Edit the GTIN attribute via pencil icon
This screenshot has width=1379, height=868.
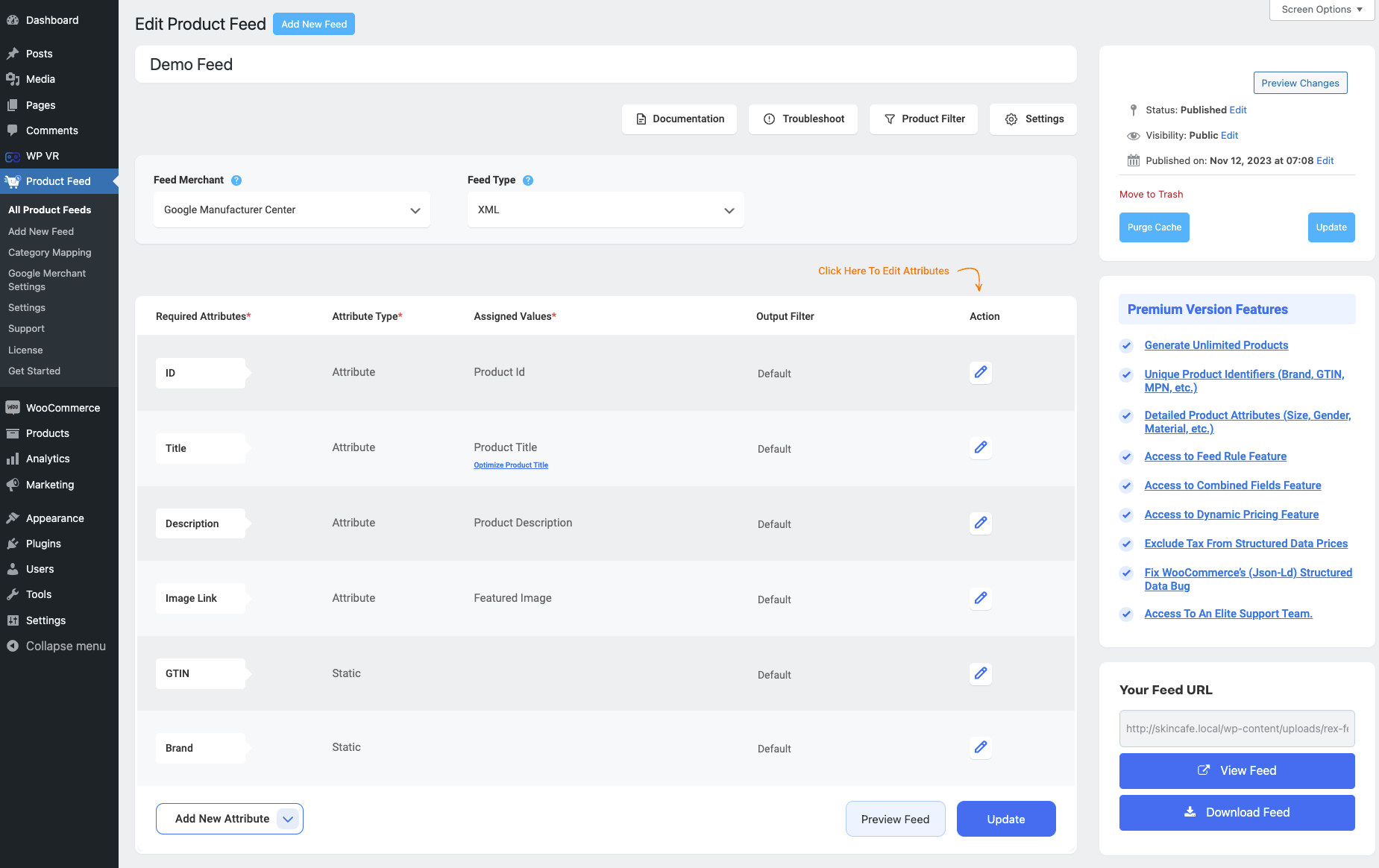tap(981, 673)
